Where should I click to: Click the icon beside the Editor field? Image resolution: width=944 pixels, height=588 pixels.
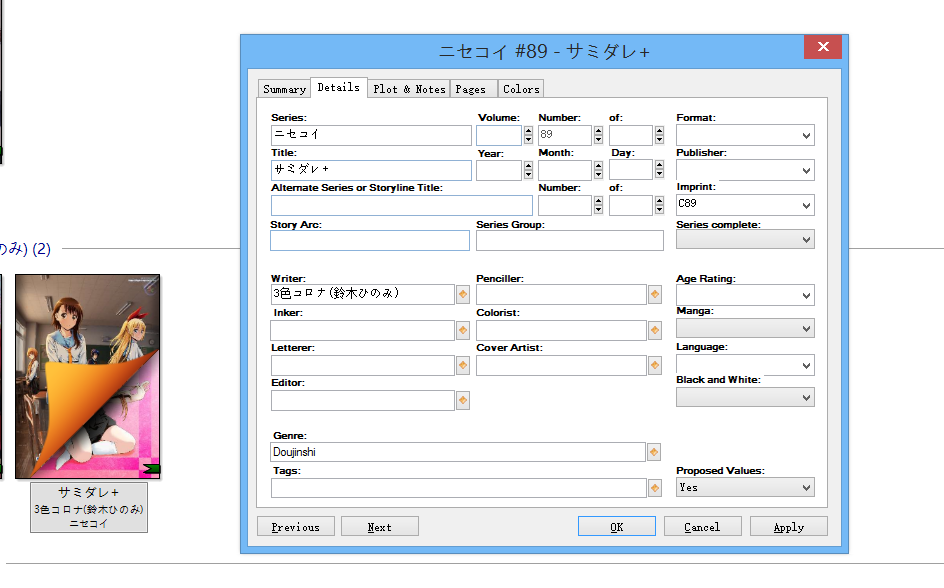(x=462, y=401)
